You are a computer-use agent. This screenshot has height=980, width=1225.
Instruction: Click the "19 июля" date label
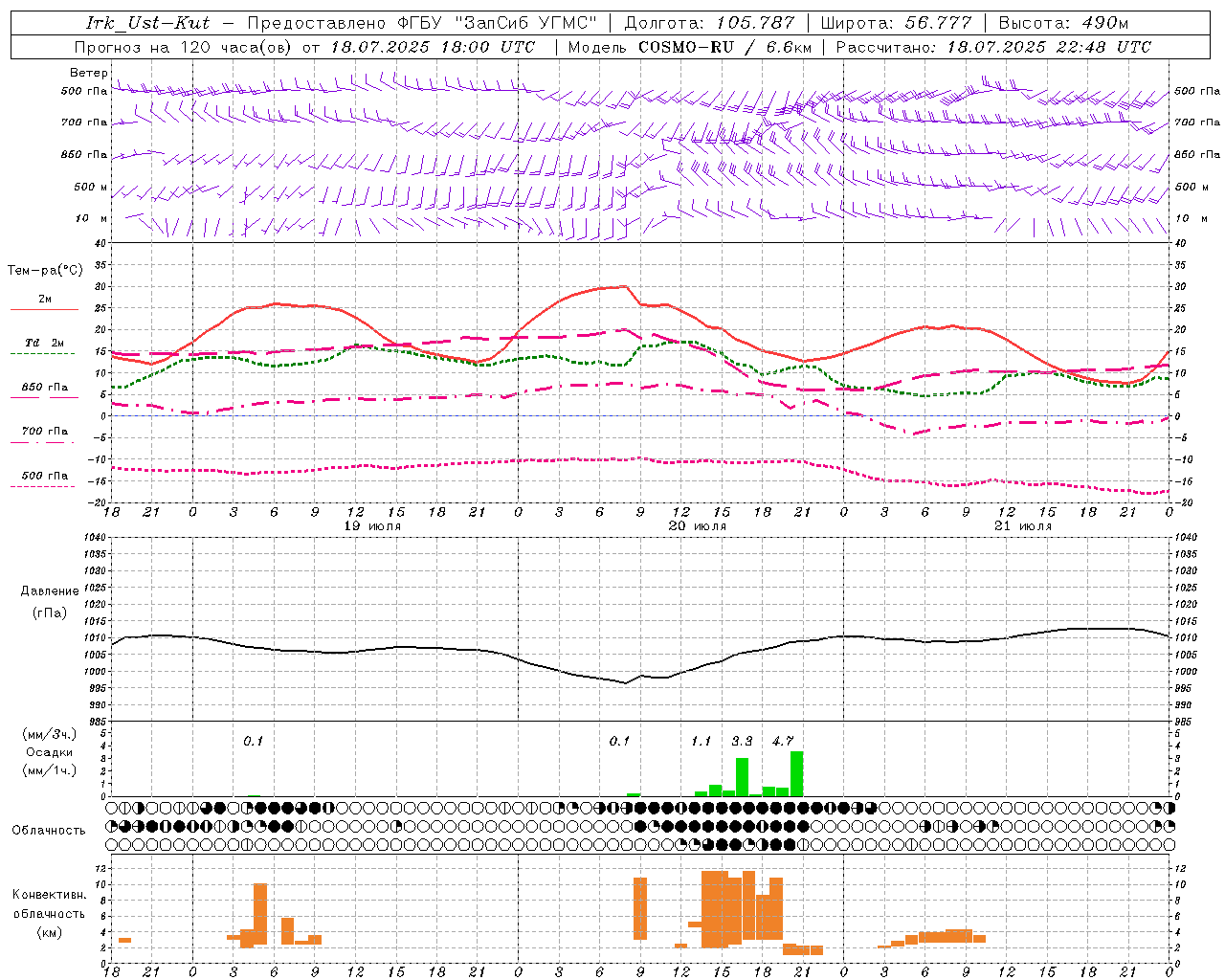pos(372,526)
